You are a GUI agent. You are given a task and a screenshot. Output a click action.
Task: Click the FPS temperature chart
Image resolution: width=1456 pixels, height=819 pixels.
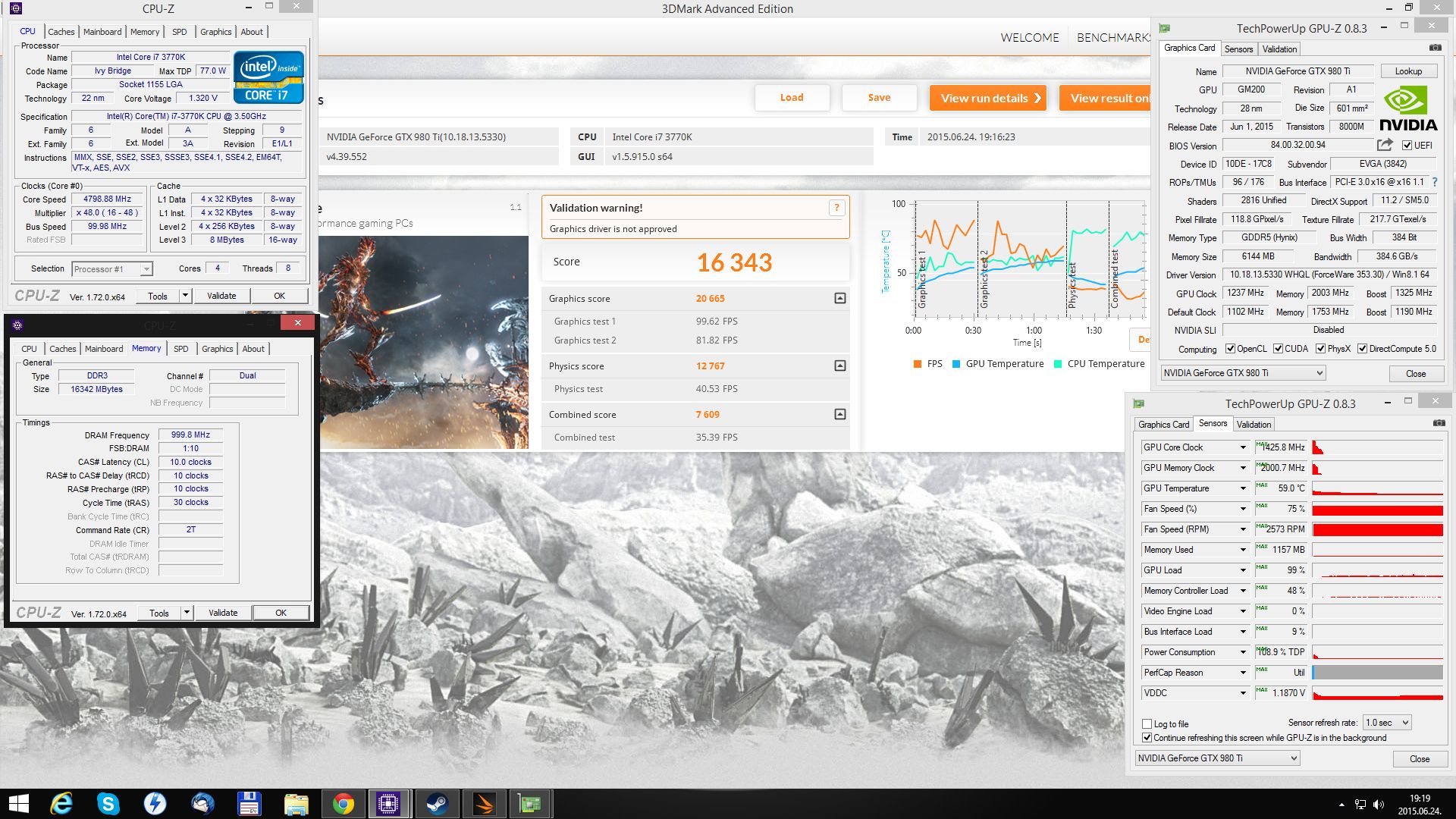click(x=1030, y=259)
